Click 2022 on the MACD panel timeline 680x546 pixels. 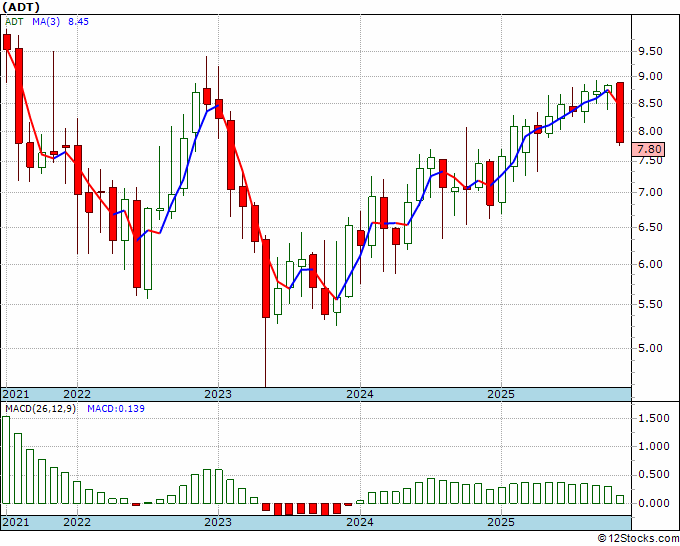coord(77,522)
